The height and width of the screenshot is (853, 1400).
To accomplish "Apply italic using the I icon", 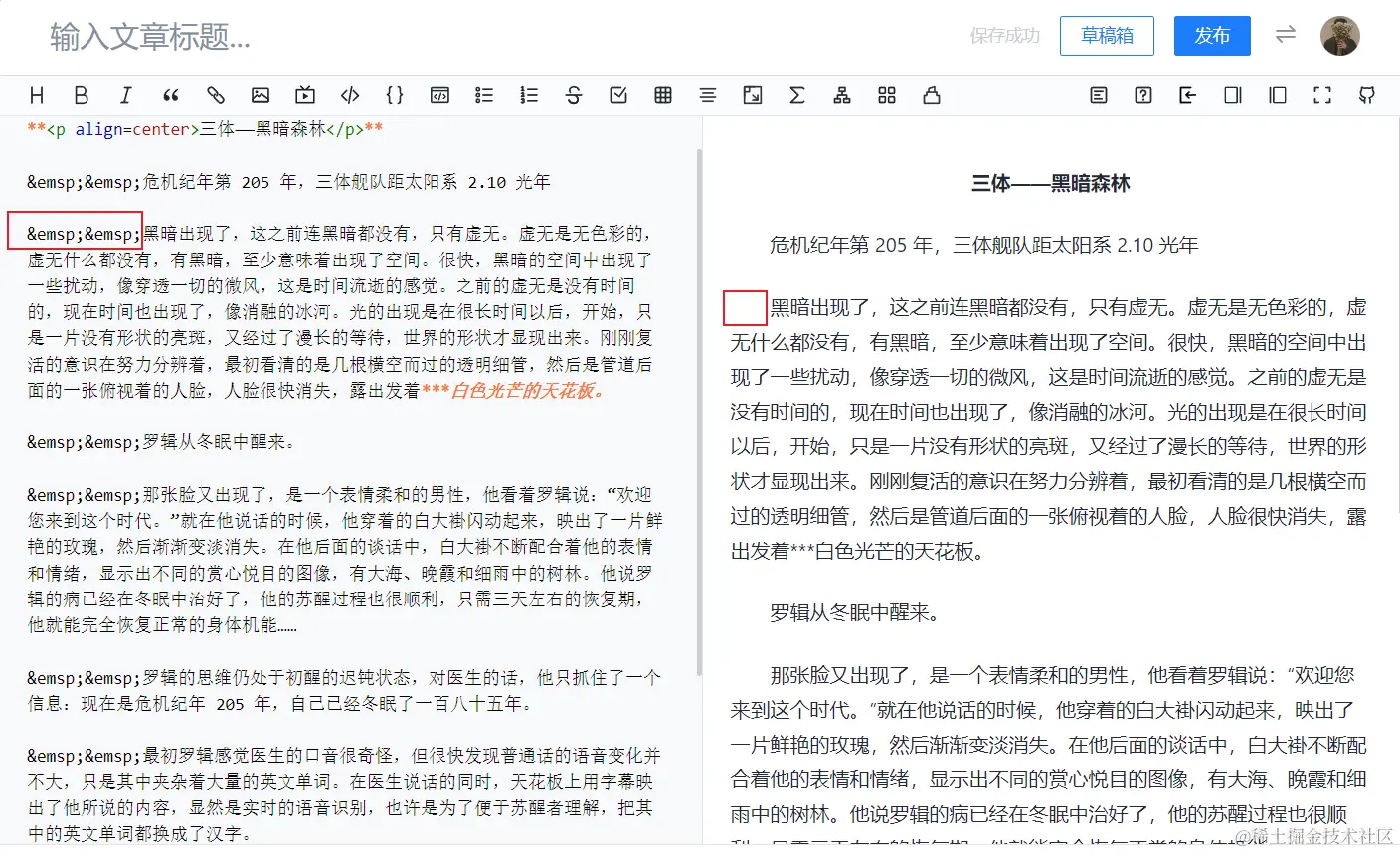I will coord(126,95).
